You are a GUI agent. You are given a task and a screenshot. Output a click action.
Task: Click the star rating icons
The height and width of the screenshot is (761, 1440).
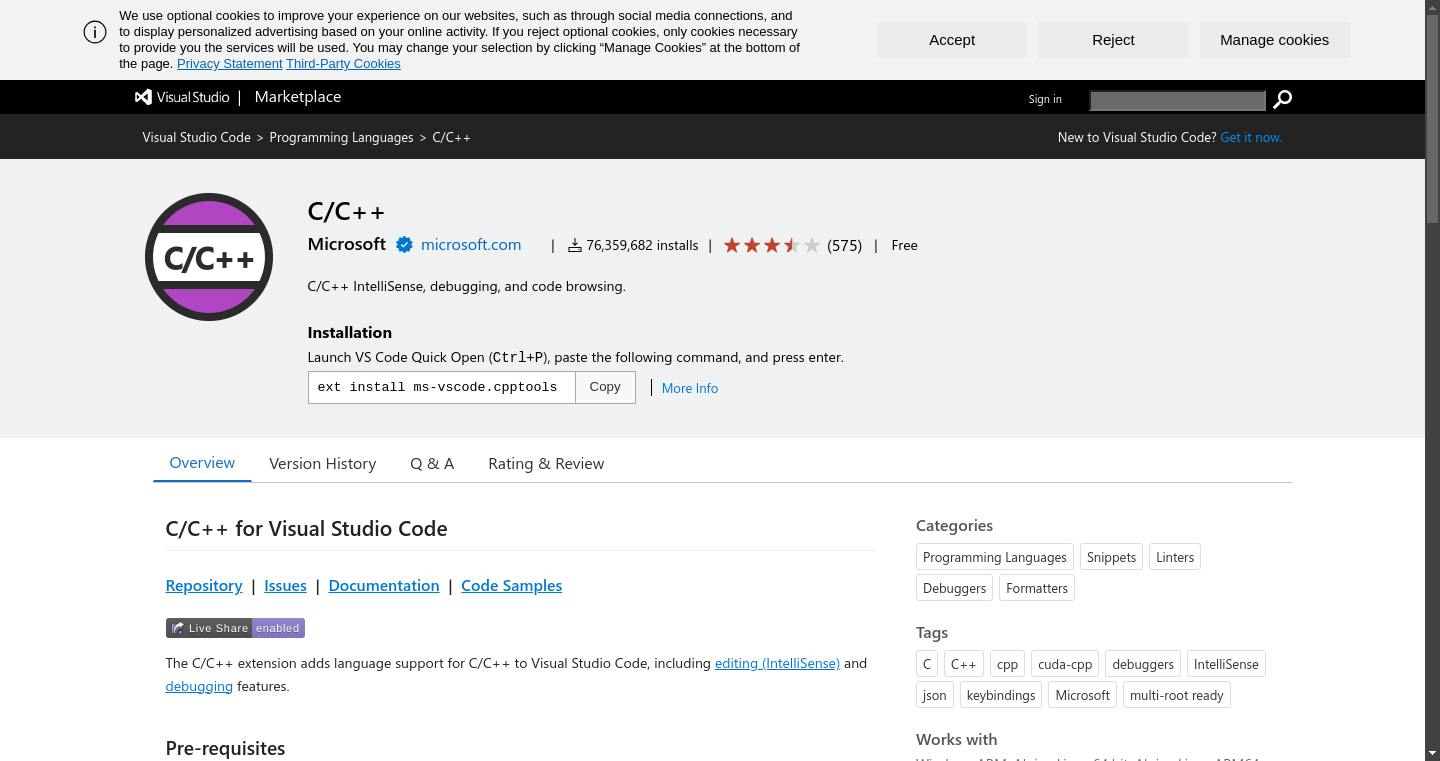(771, 245)
